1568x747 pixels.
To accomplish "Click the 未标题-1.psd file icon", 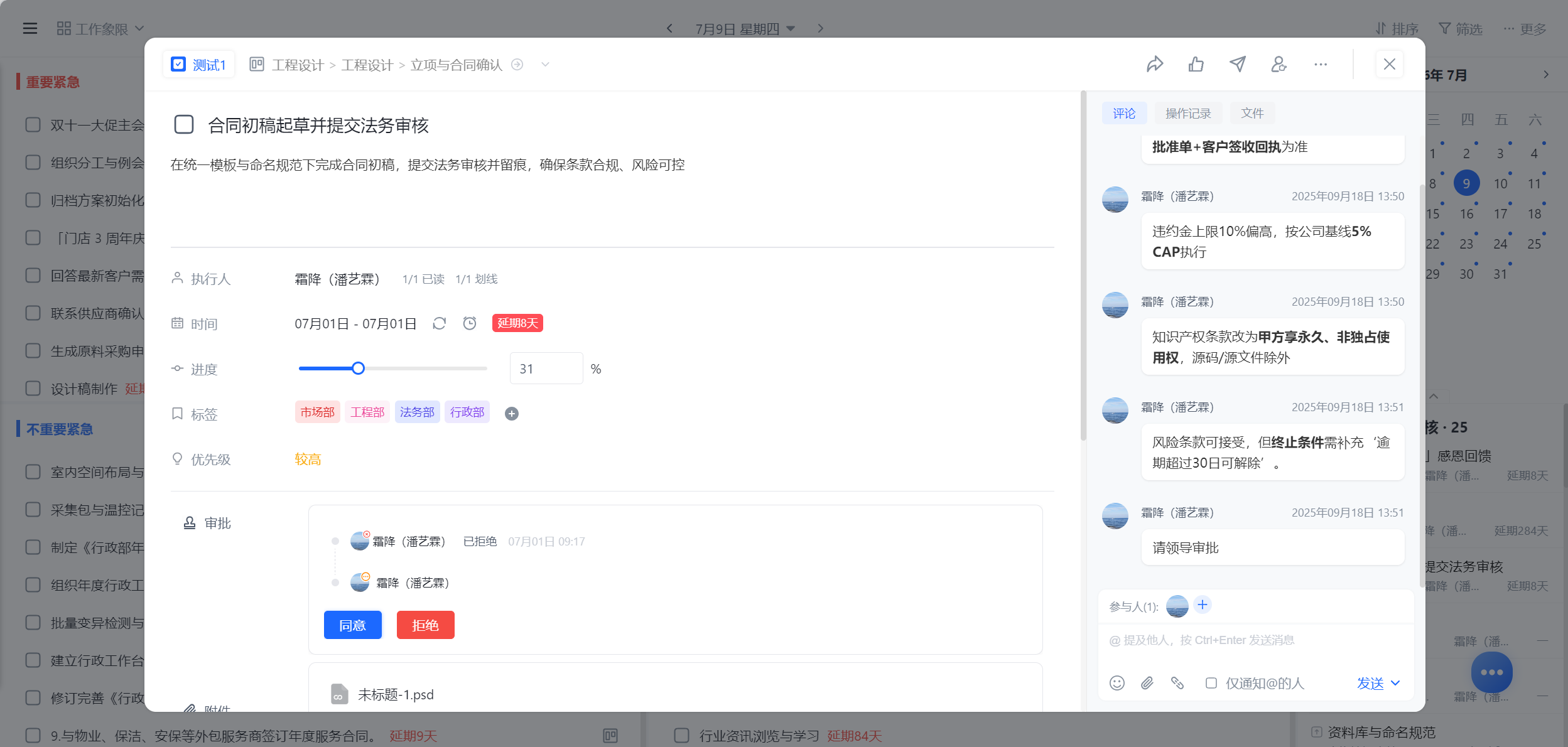I will pos(339,694).
